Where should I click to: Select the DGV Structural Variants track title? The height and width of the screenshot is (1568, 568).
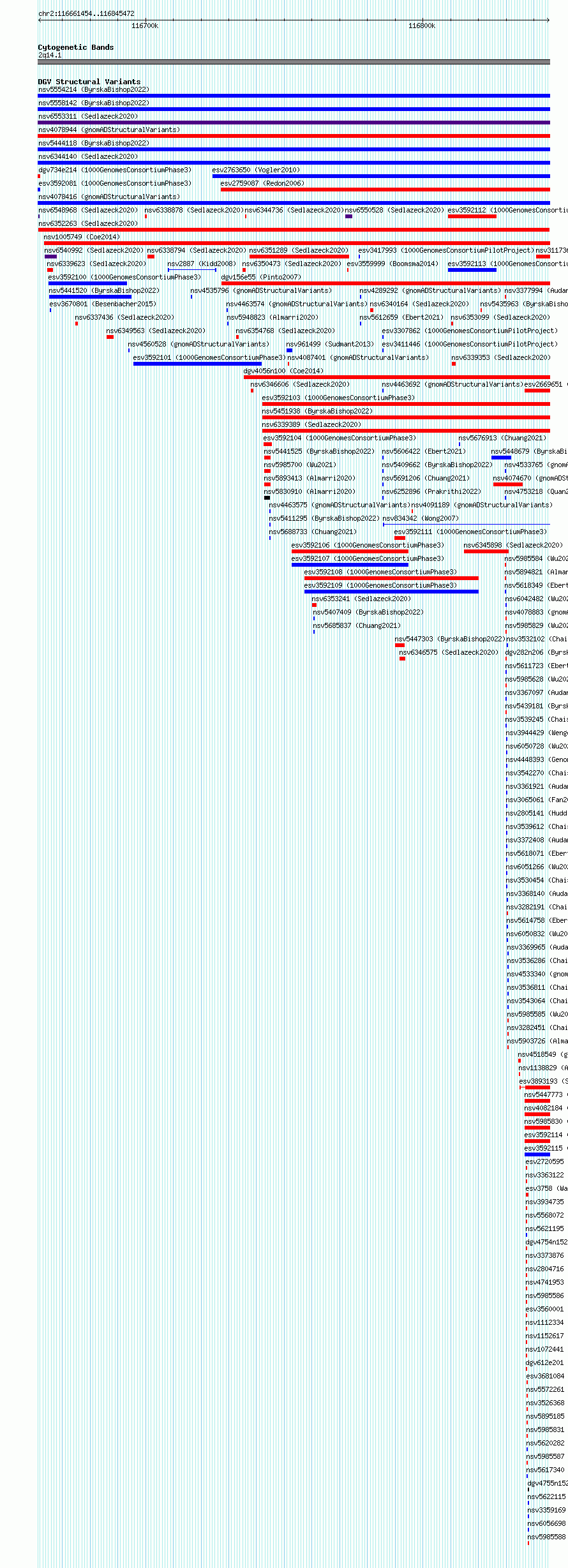pos(89,82)
